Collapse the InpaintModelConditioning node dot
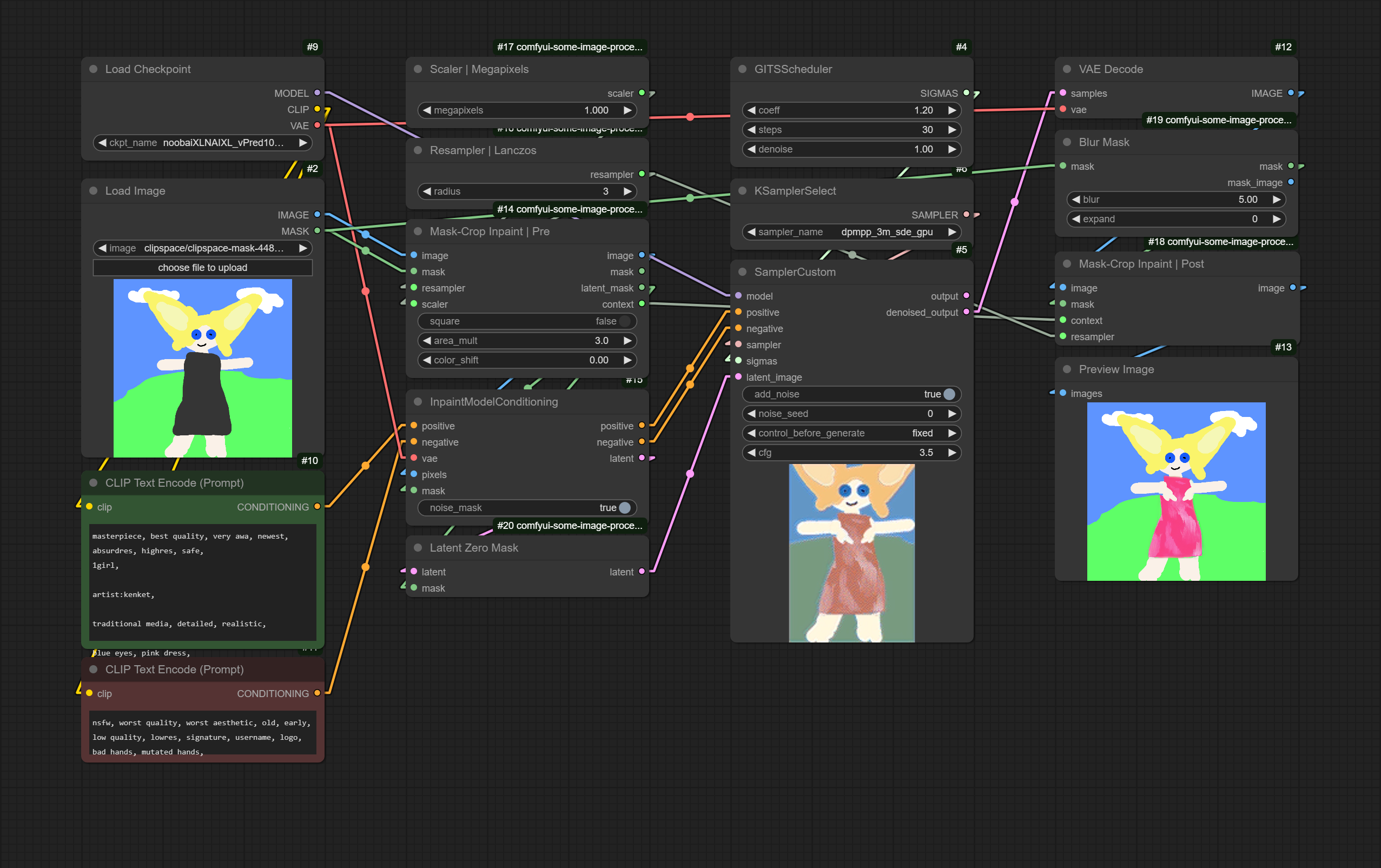 click(x=418, y=401)
